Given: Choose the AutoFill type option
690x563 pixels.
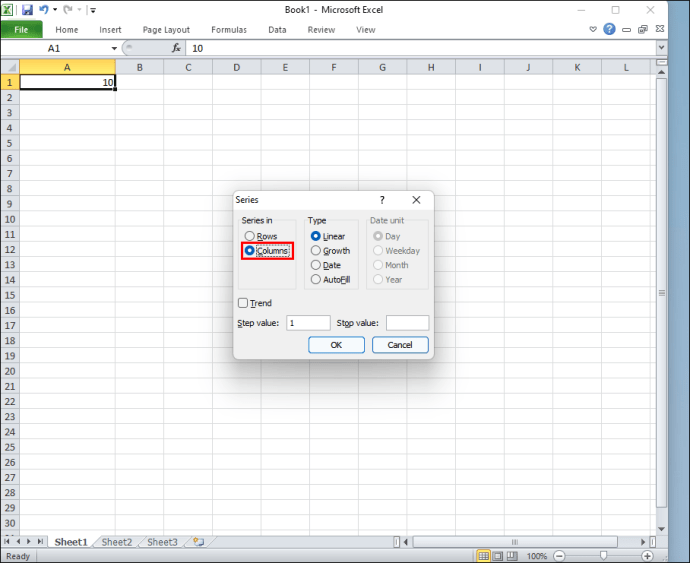Looking at the screenshot, I should (x=316, y=279).
